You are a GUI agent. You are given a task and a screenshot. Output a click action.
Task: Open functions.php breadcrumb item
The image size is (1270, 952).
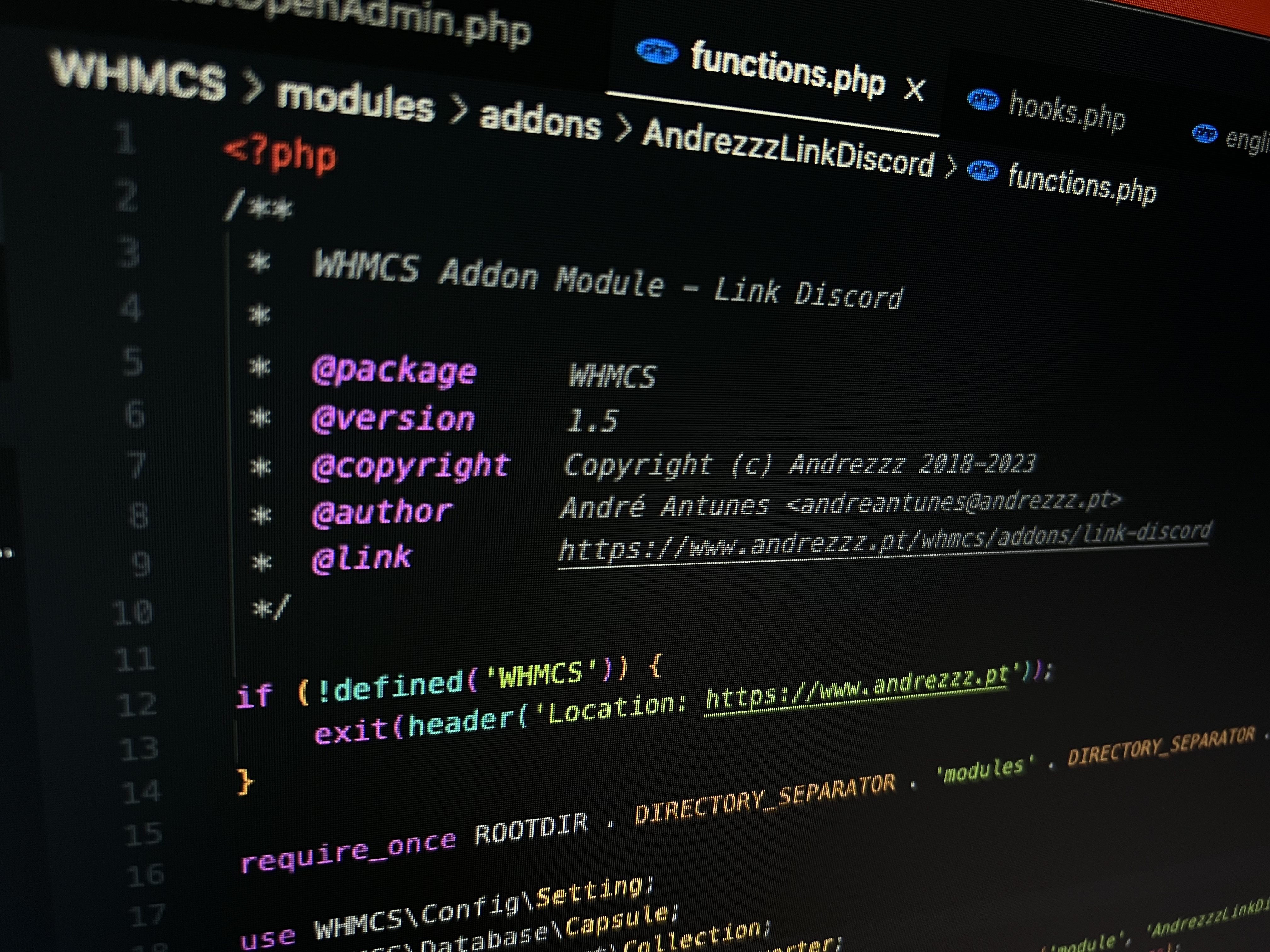1082,183
